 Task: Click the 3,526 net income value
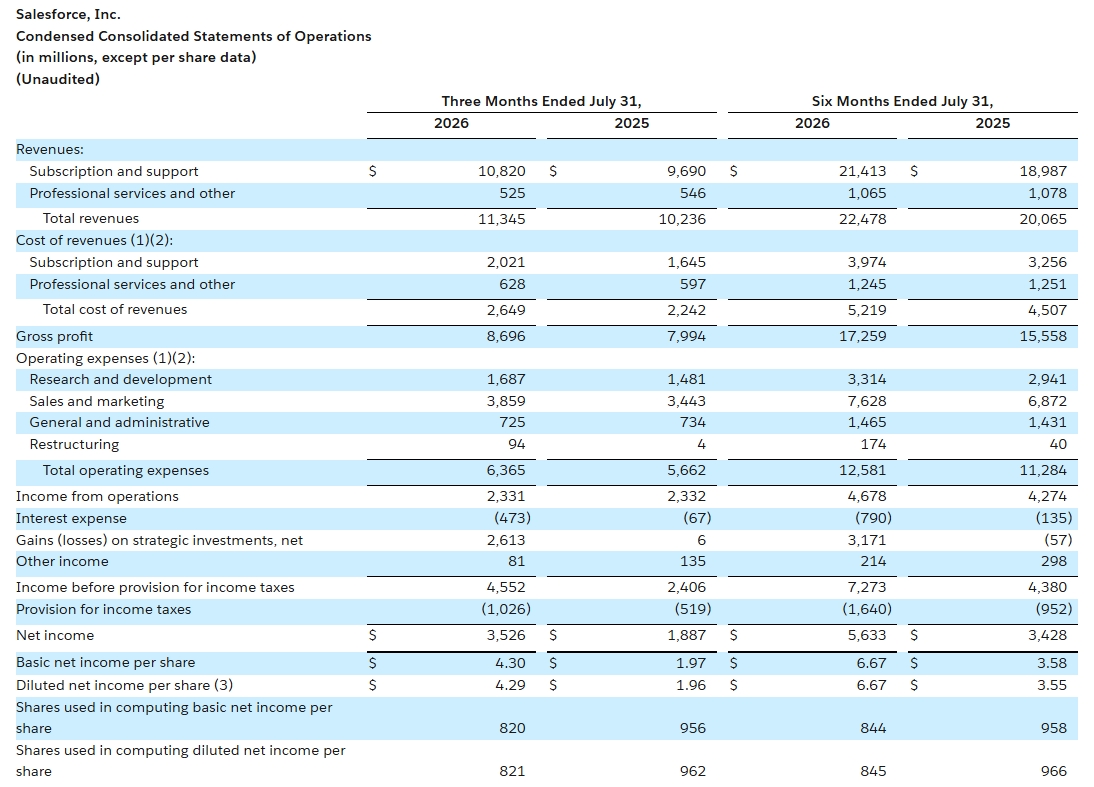click(x=506, y=636)
